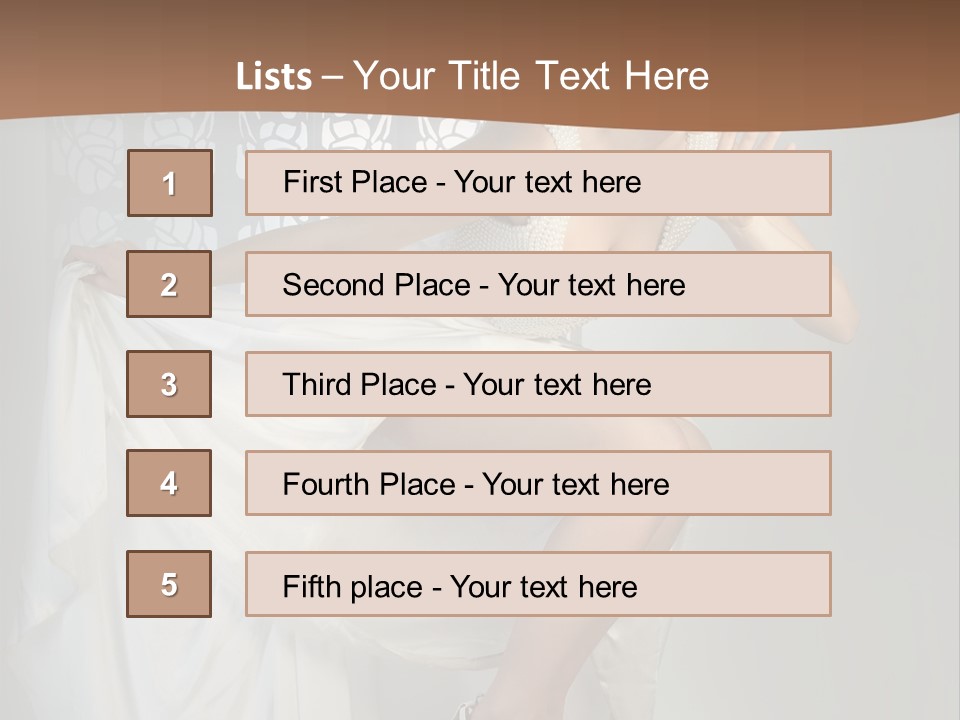Select the number 4 box
The width and height of the screenshot is (960, 720).
click(169, 483)
